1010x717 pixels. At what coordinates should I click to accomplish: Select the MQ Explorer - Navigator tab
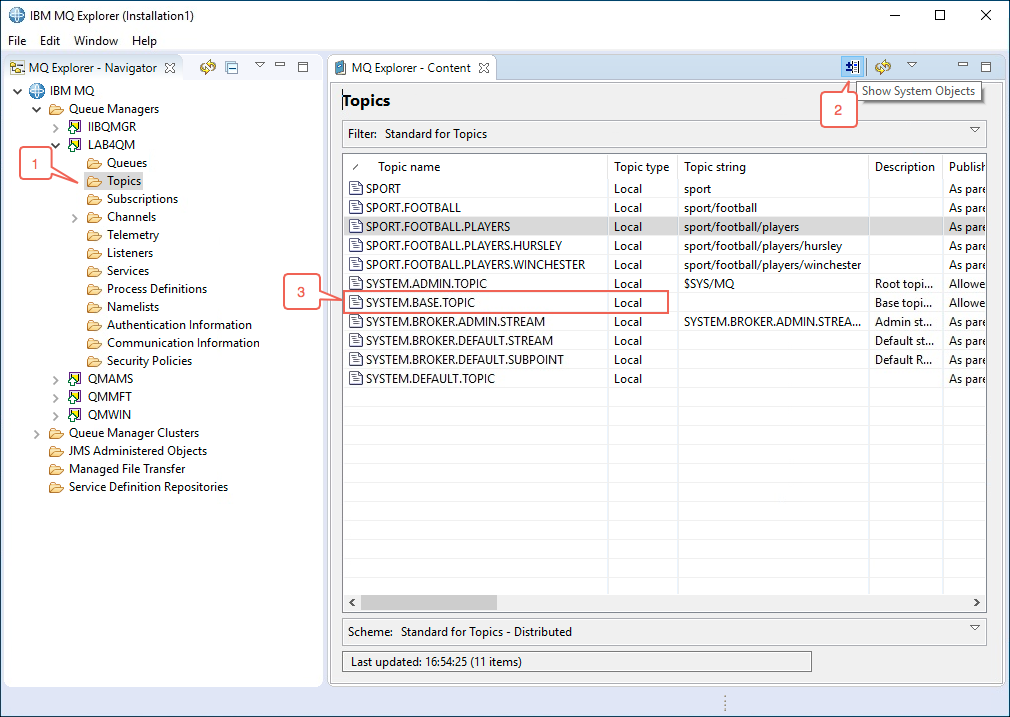(92, 68)
